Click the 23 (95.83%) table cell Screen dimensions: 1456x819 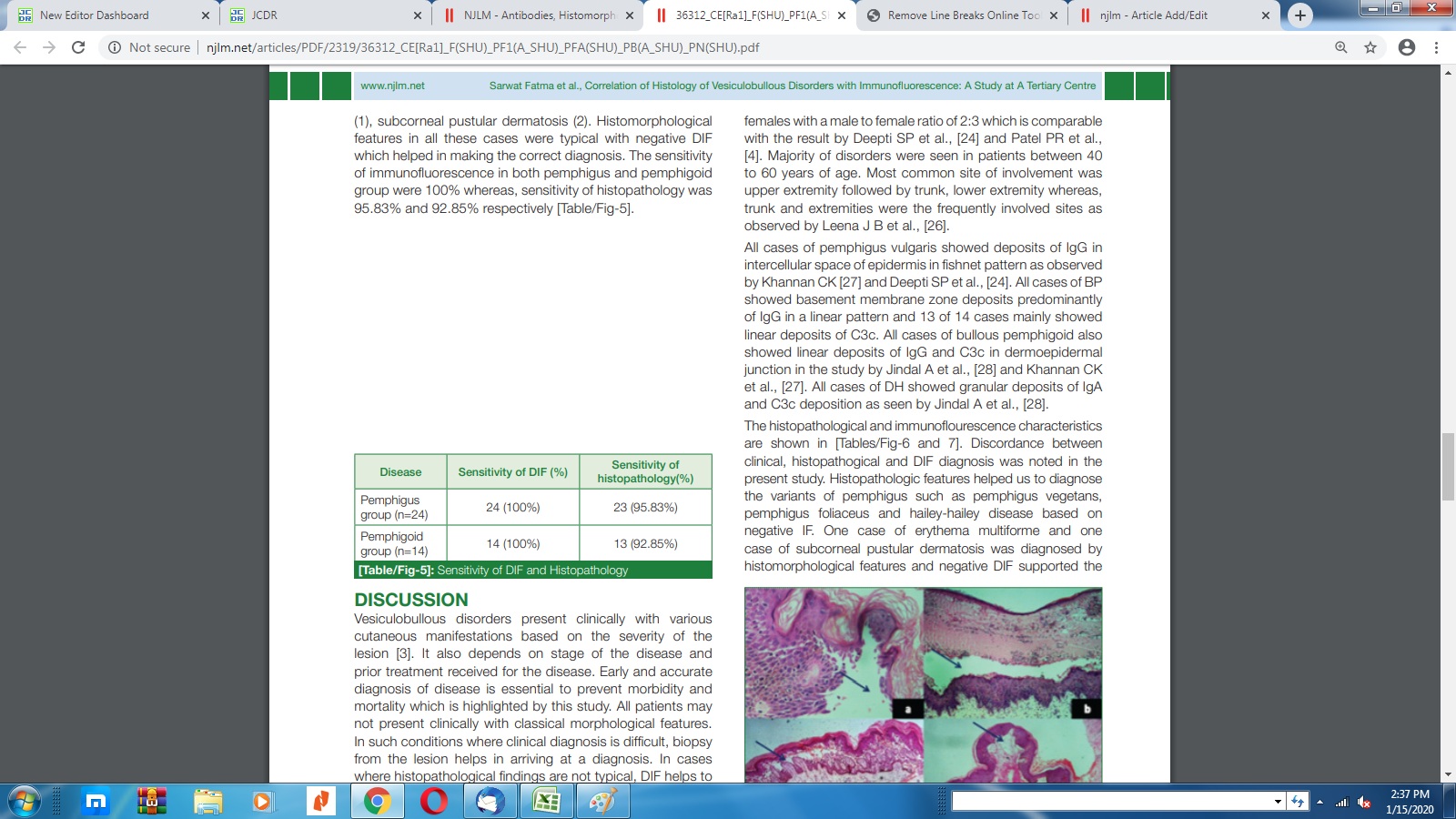pos(645,508)
